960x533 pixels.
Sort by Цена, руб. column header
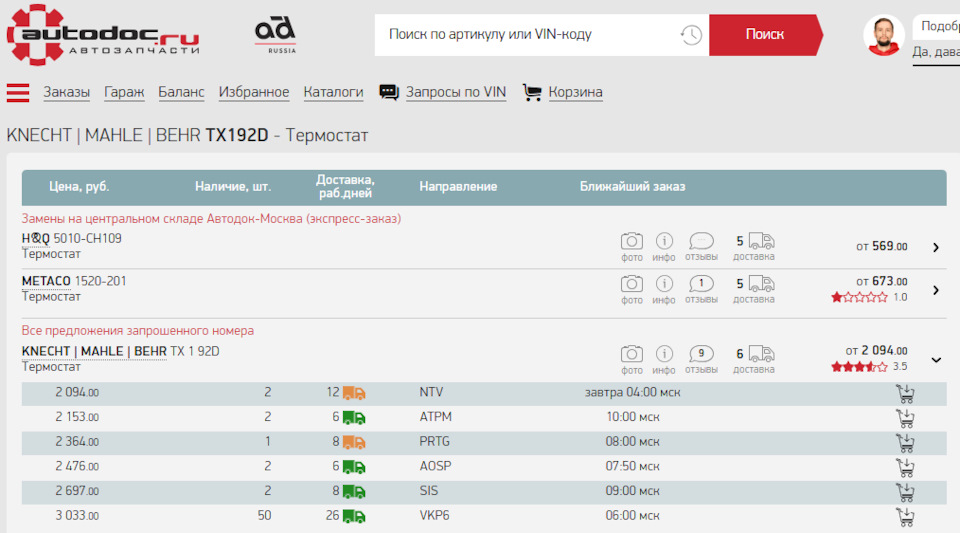coord(79,187)
